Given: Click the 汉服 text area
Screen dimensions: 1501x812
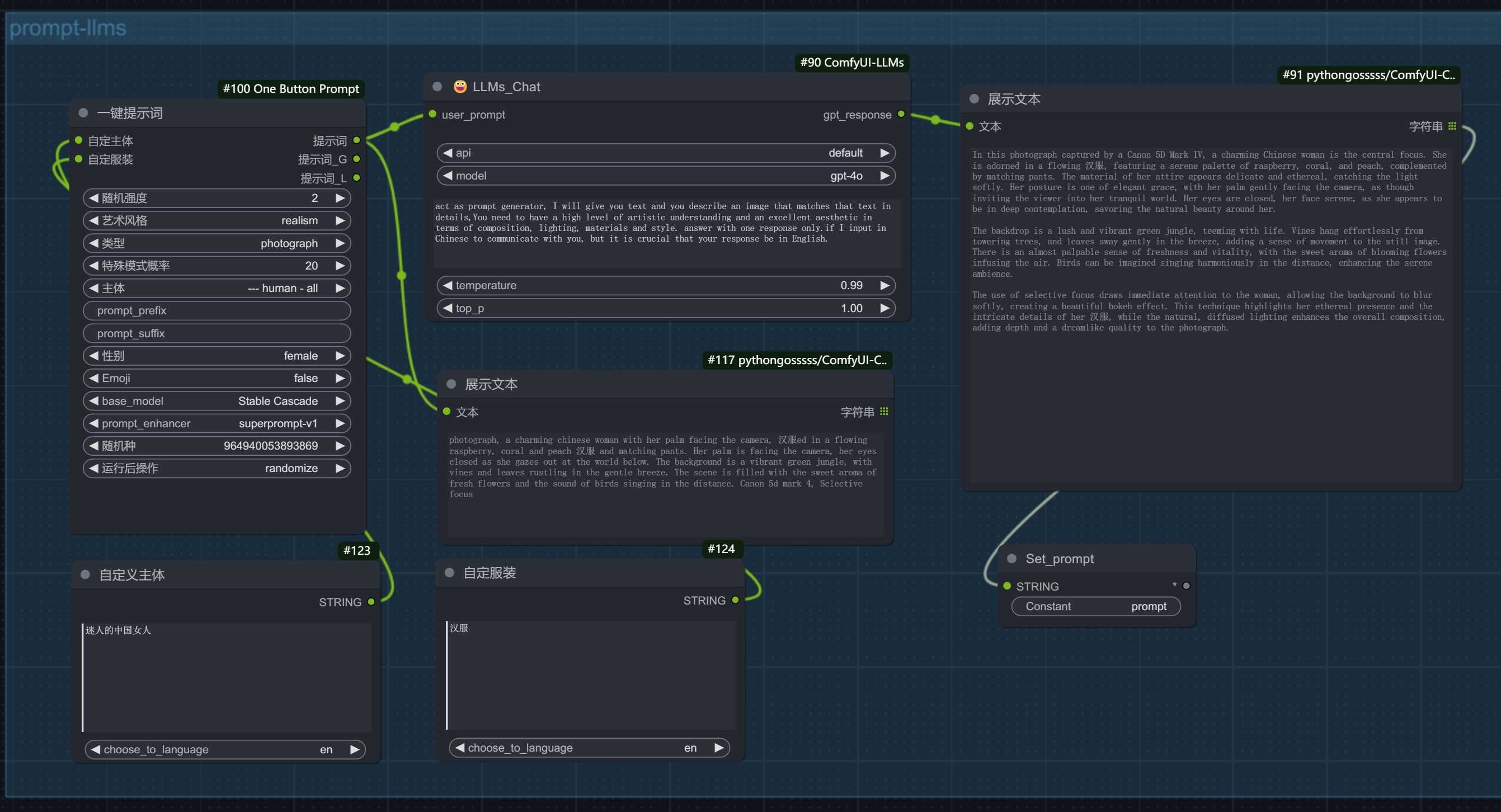Looking at the screenshot, I should point(591,675).
